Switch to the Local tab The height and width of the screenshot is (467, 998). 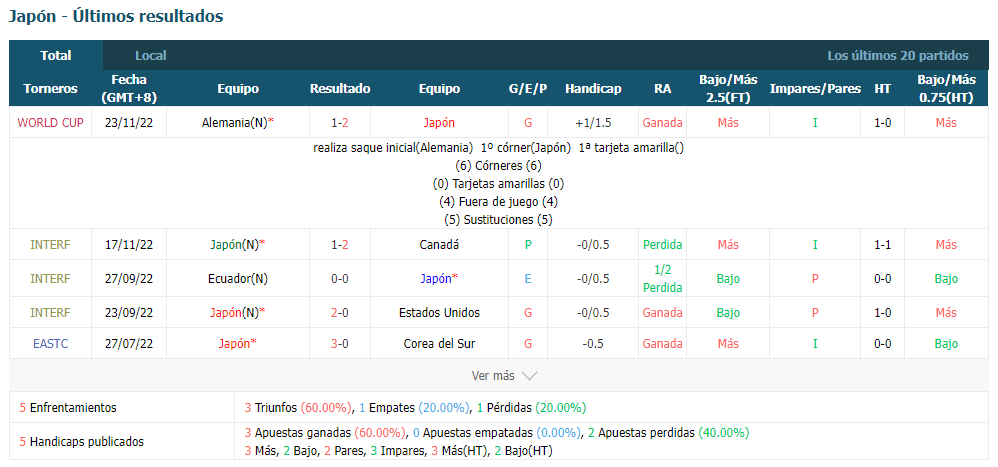point(151,55)
